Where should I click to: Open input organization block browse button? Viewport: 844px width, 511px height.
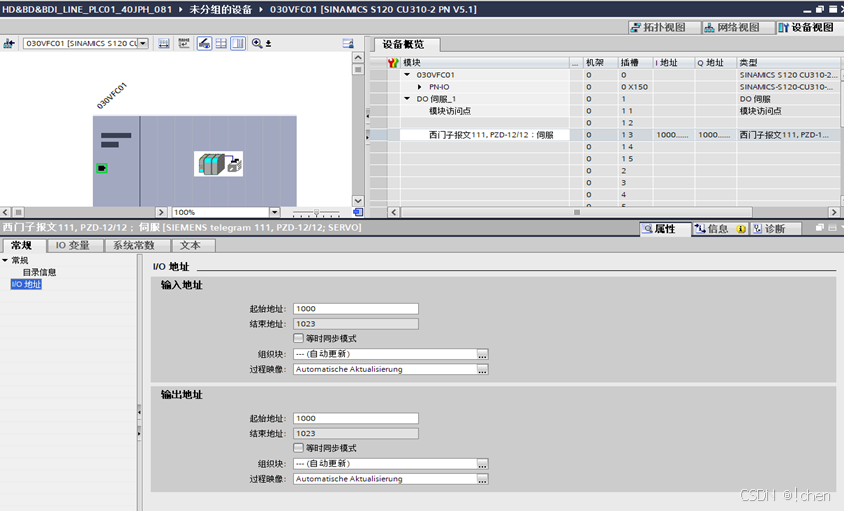coord(482,354)
